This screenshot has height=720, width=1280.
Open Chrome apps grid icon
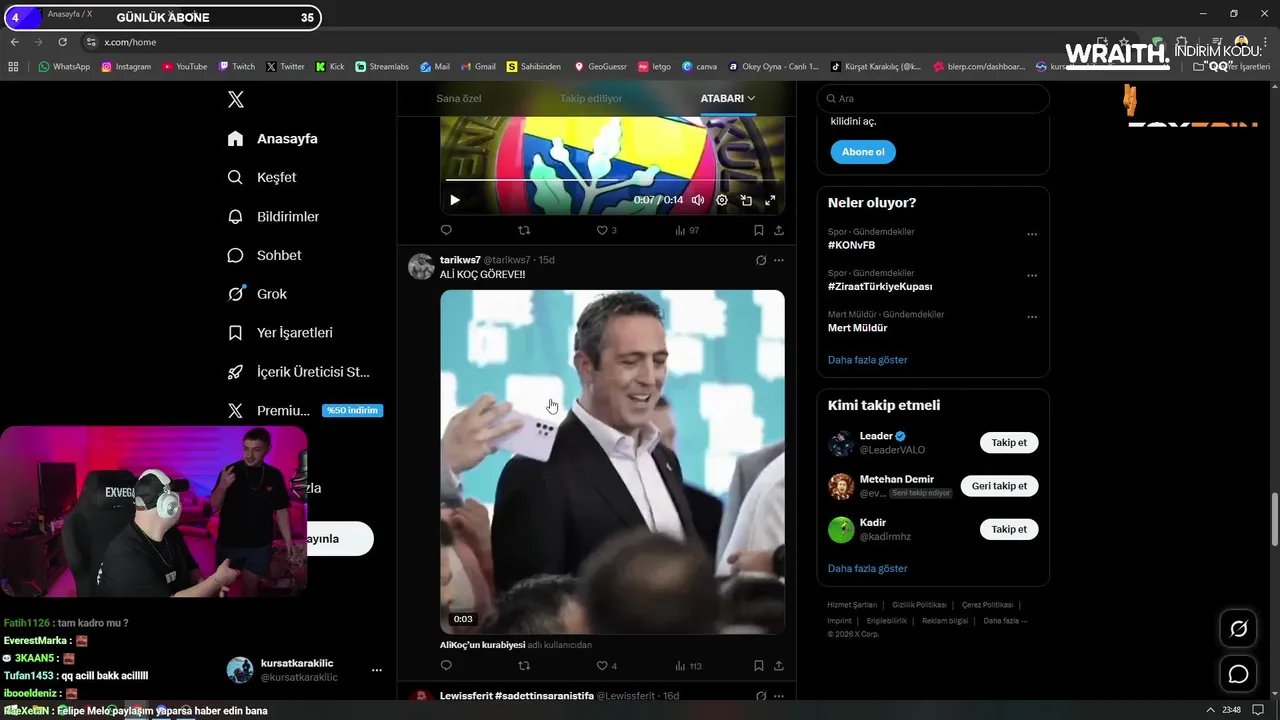(13, 67)
